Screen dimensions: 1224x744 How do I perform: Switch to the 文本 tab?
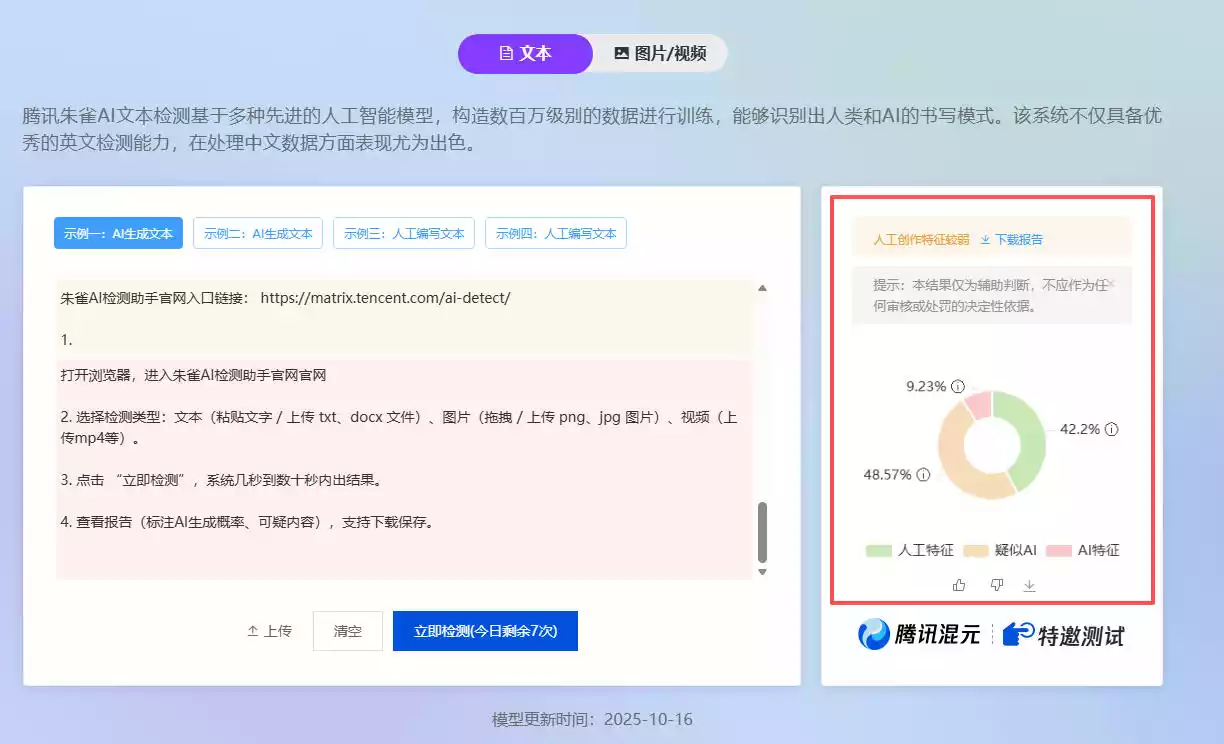[525, 53]
